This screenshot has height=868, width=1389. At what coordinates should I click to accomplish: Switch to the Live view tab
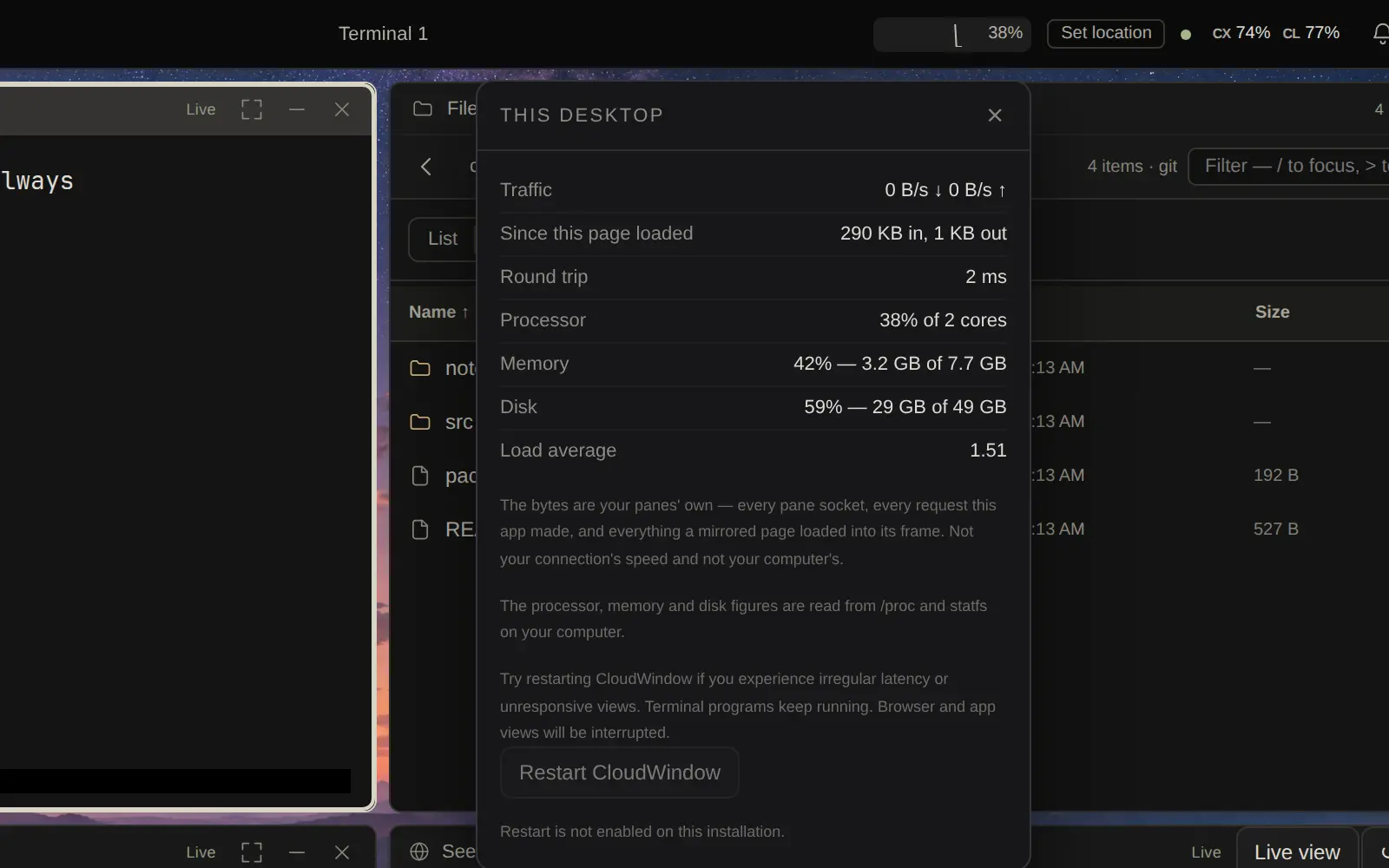tap(1297, 852)
